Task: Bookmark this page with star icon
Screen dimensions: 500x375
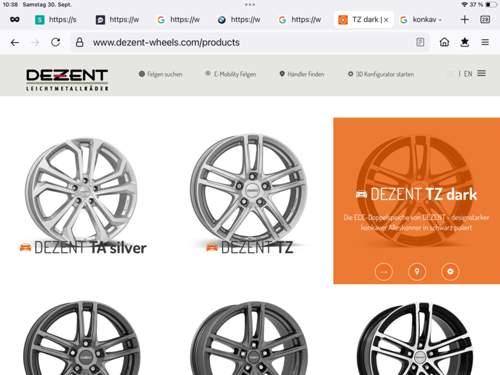Action: tap(465, 42)
